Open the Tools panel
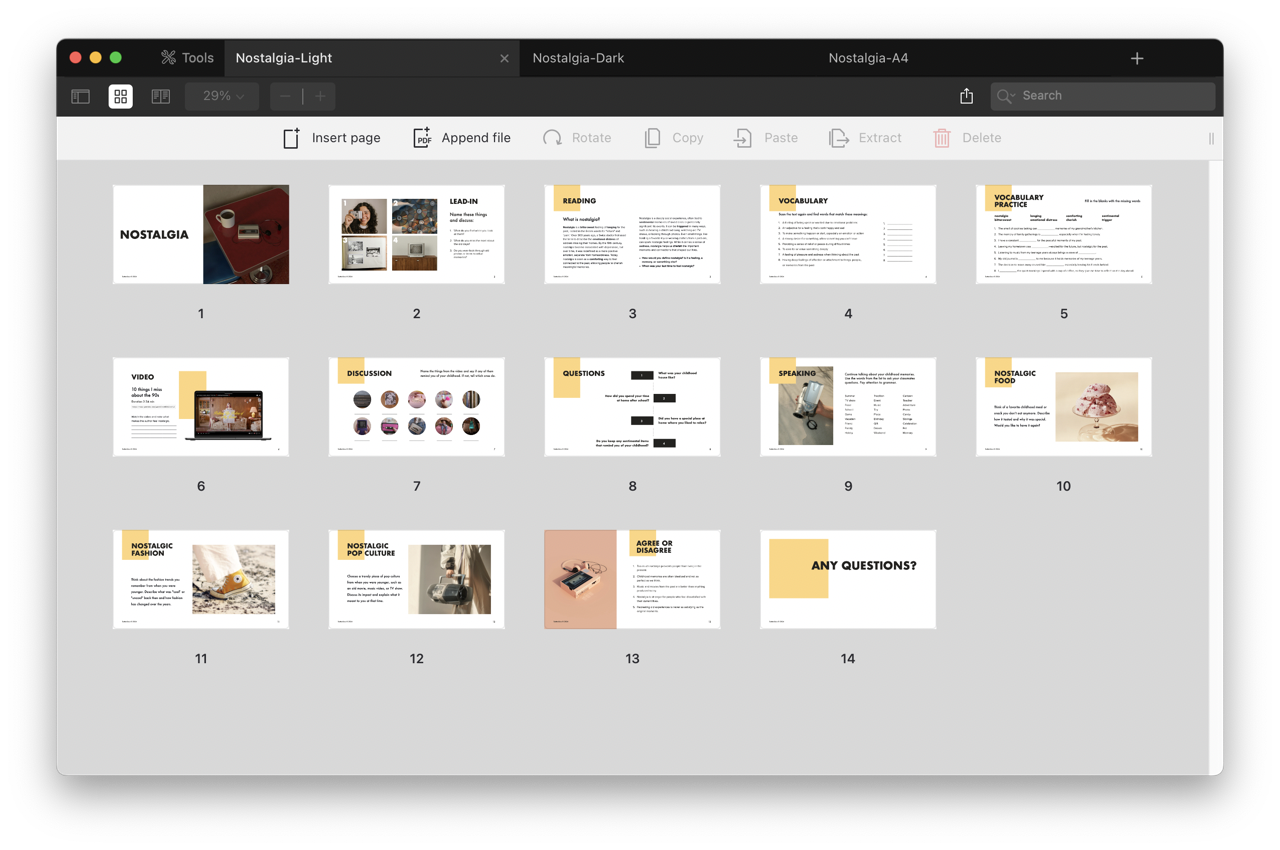This screenshot has height=850, width=1280. click(x=187, y=58)
